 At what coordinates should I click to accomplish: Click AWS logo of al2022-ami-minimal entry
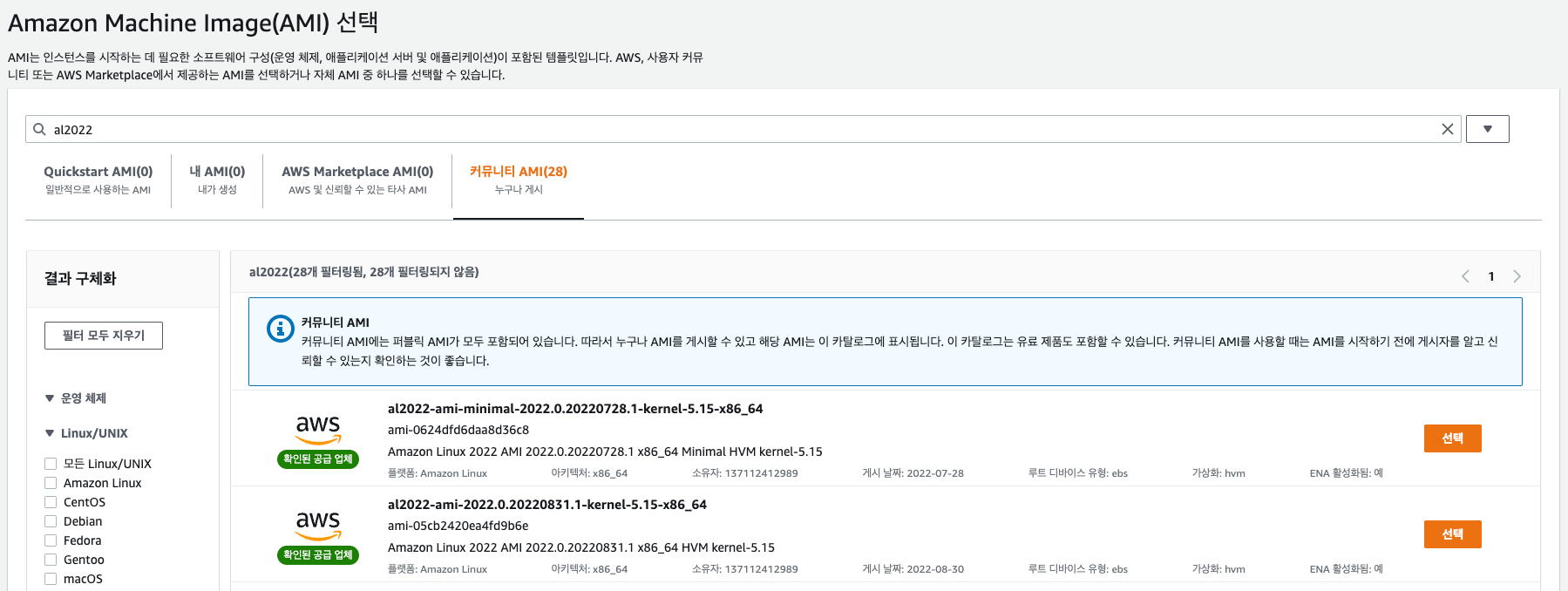point(318,429)
